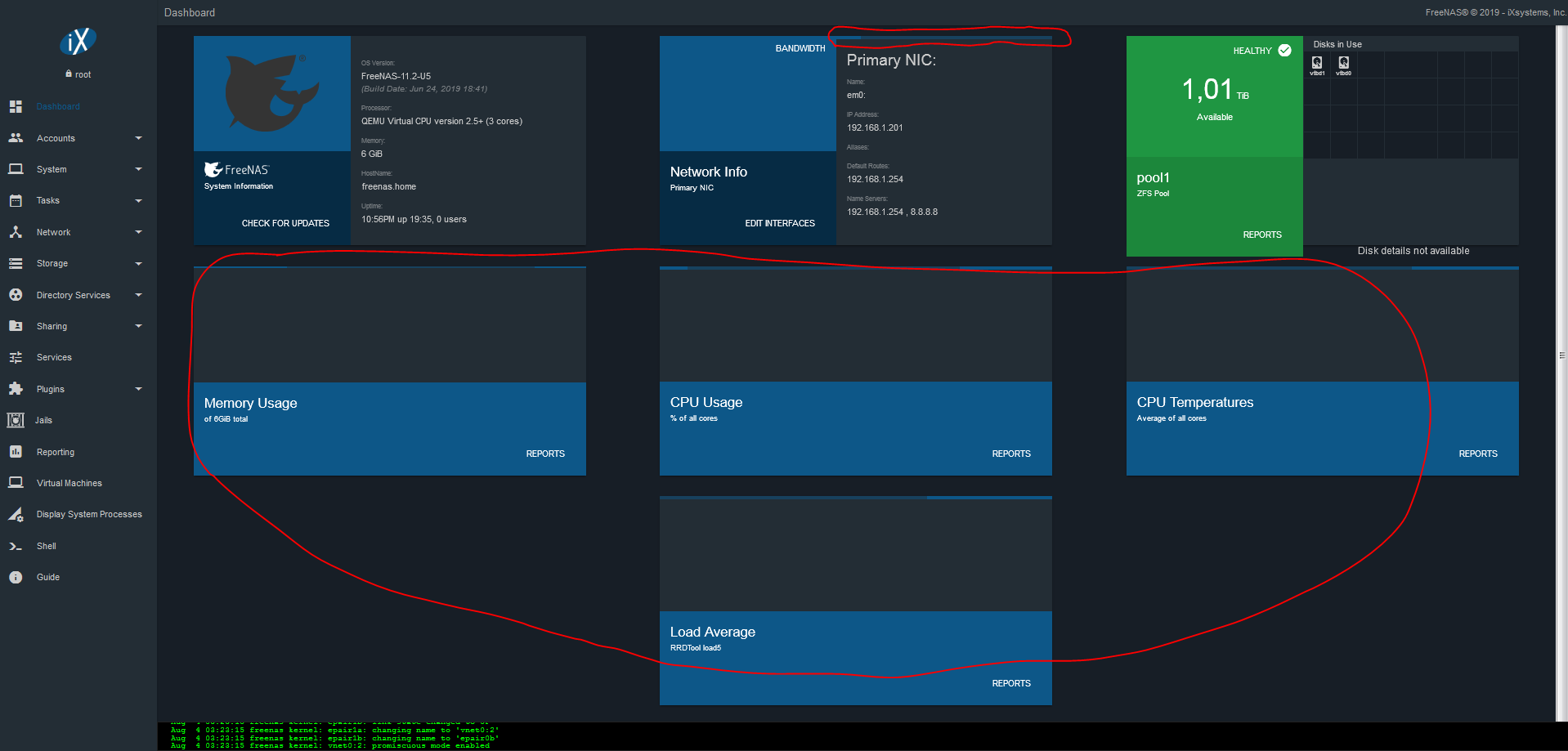
Task: Expand the Storage menu arrow
Action: point(138,263)
